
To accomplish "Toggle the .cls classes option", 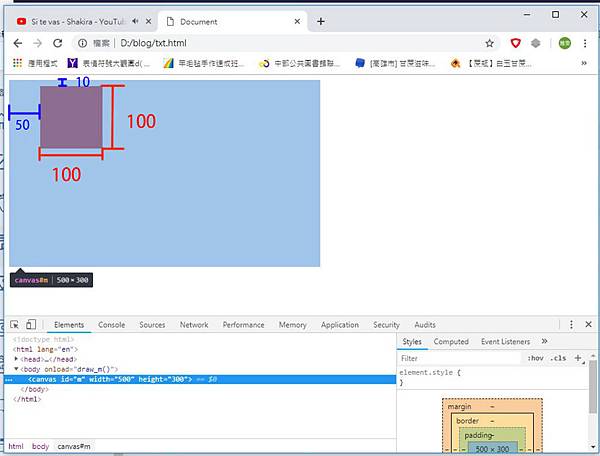I will click(558, 358).
